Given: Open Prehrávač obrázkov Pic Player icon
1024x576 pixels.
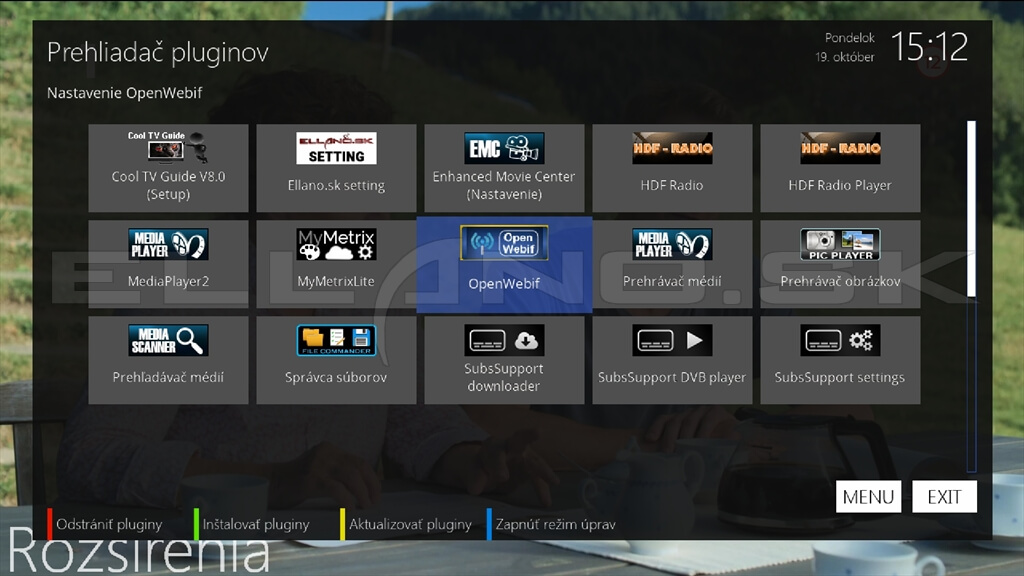Looking at the screenshot, I should [840, 244].
